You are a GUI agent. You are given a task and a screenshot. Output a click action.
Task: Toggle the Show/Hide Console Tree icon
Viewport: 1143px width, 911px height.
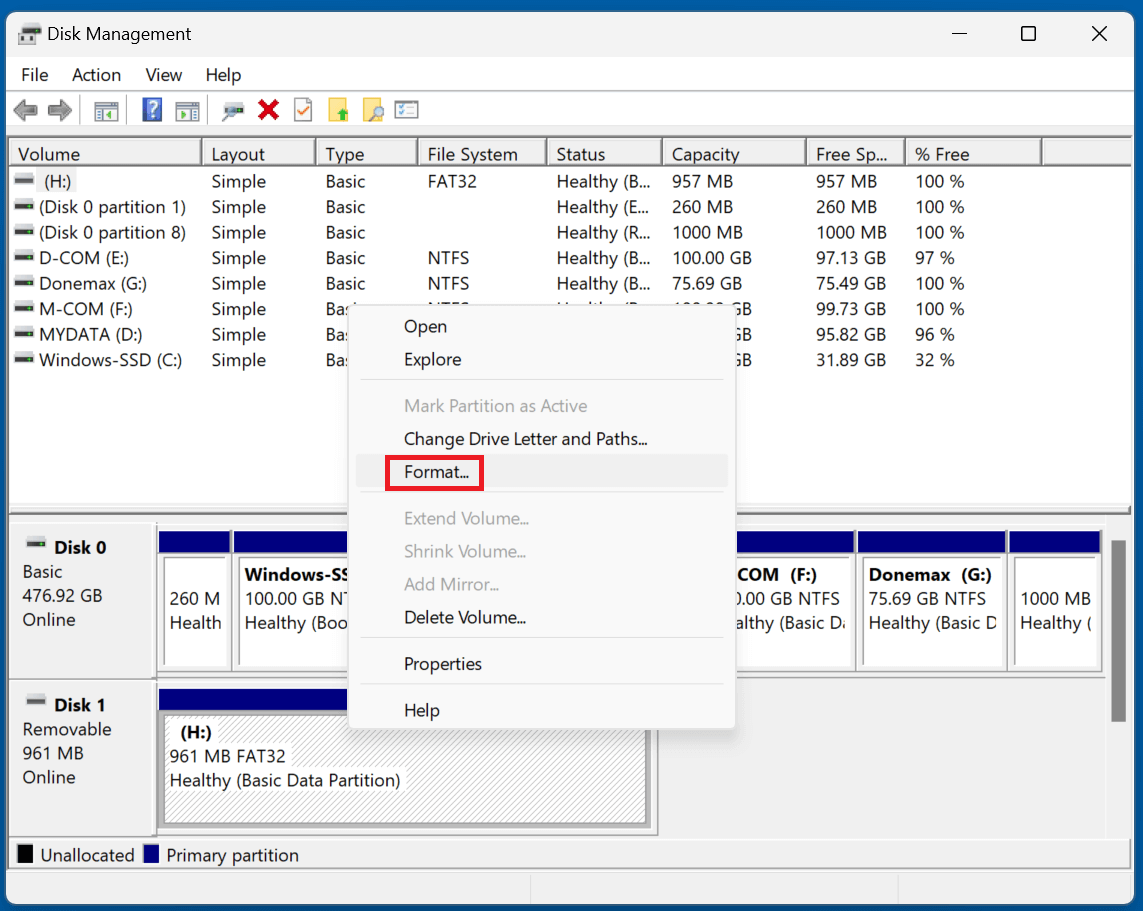click(106, 110)
